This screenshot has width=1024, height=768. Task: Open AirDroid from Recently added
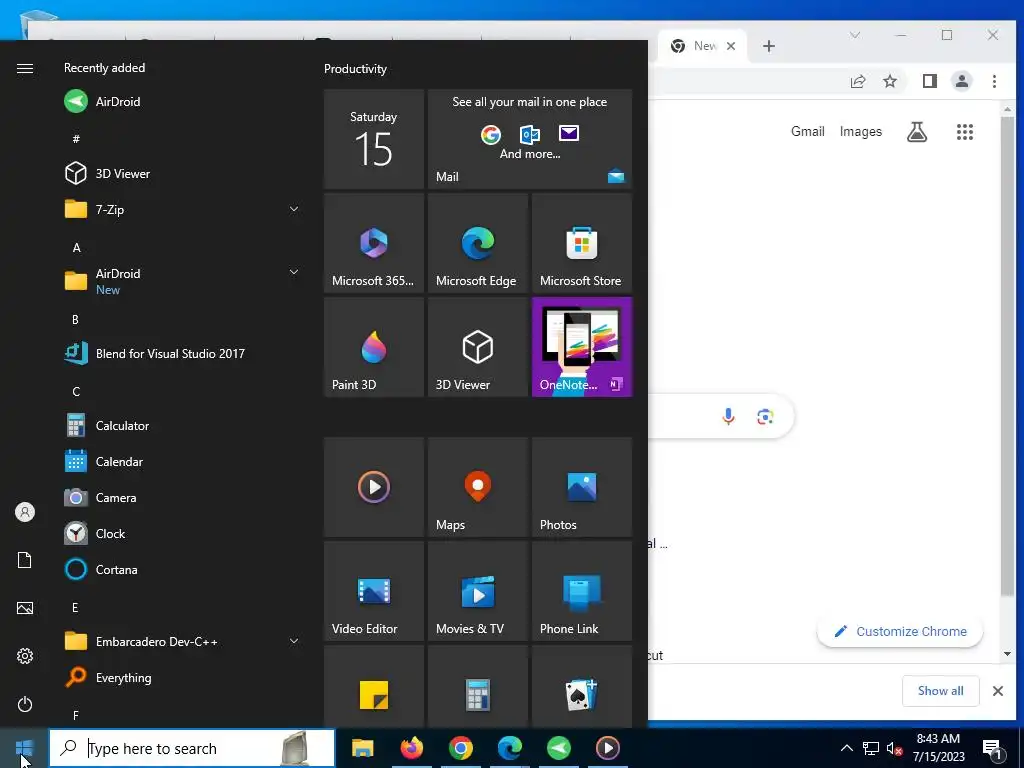tap(182, 101)
